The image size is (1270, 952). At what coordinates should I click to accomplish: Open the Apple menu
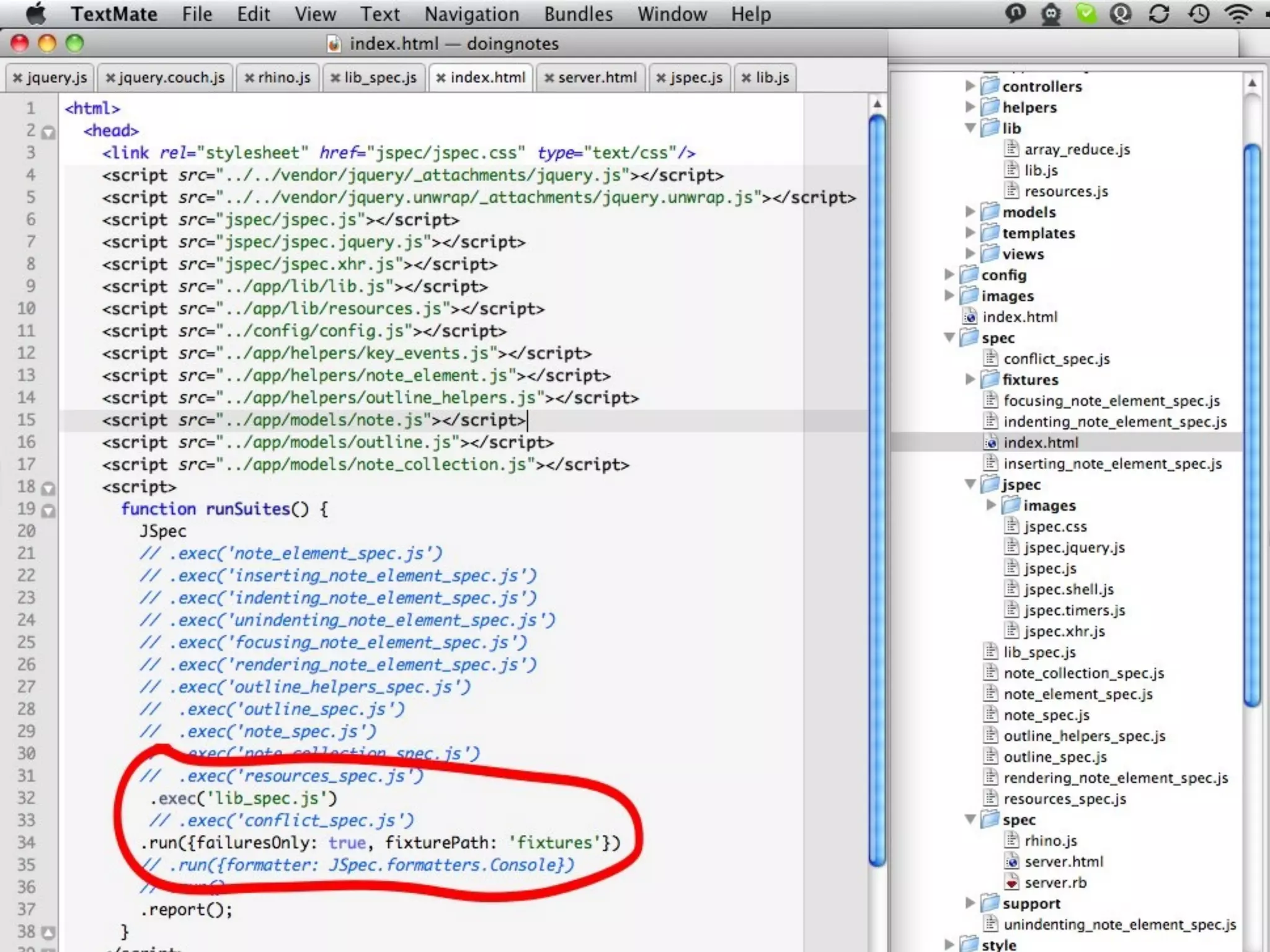pos(36,14)
